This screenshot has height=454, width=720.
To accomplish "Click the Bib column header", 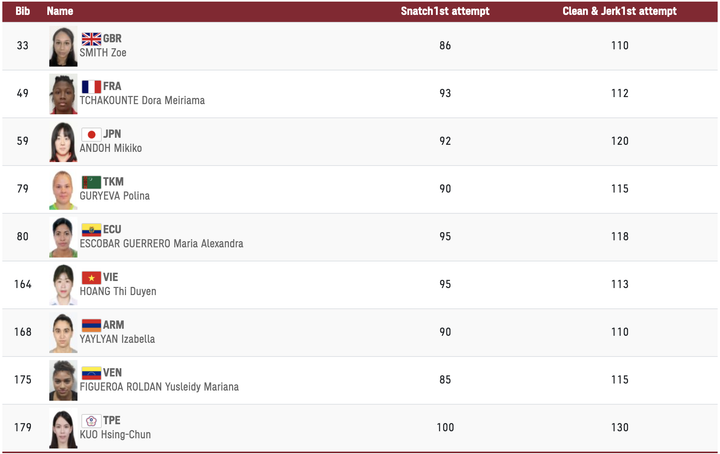I will [x=23, y=11].
